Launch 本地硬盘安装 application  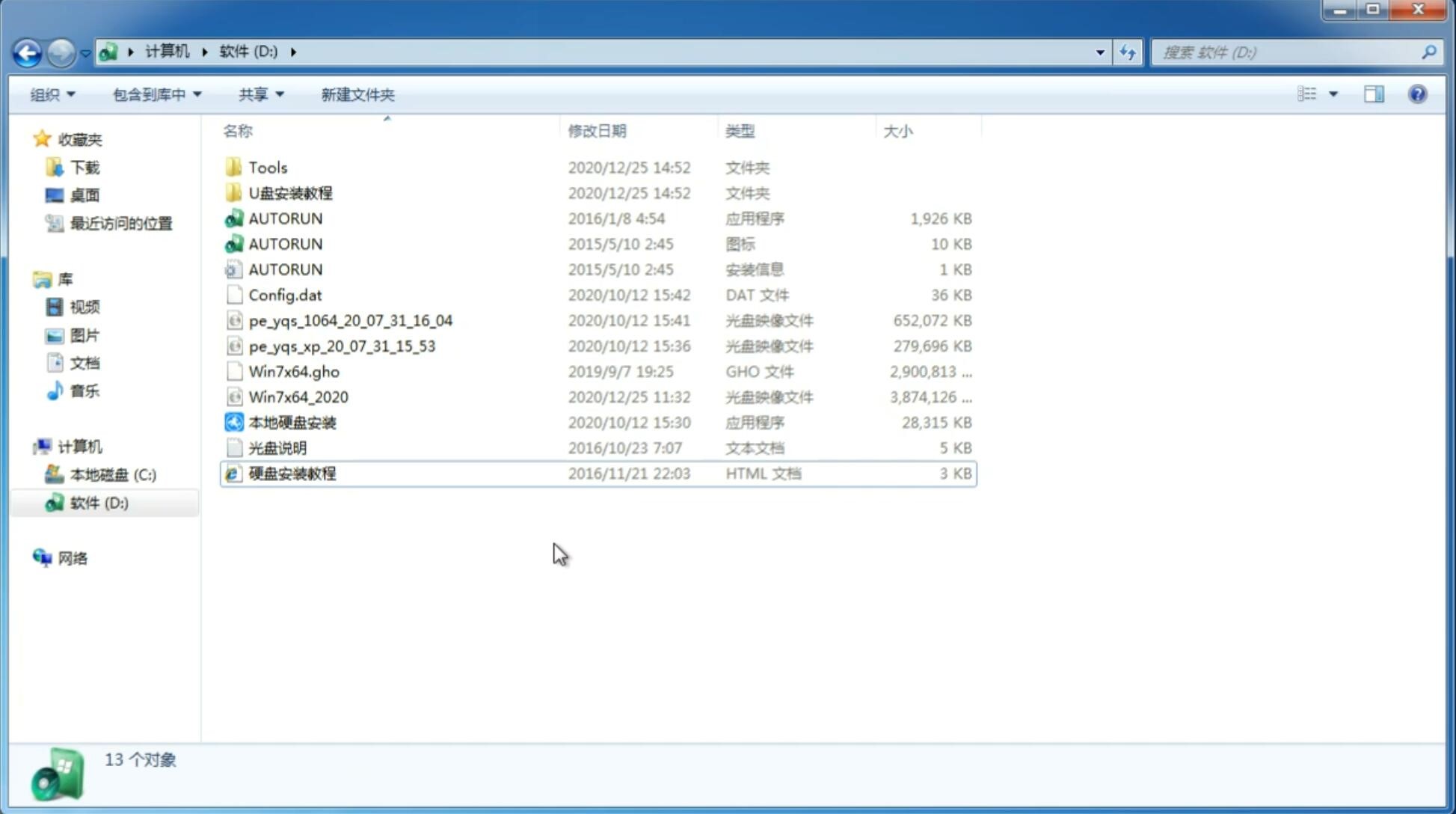pos(292,422)
